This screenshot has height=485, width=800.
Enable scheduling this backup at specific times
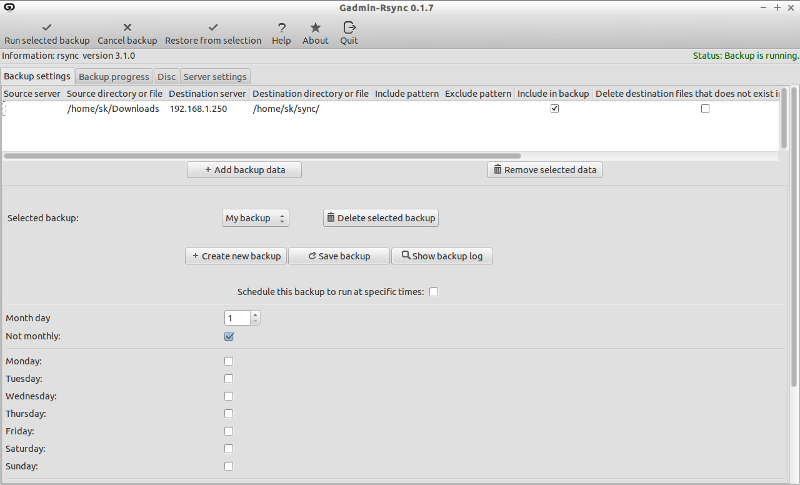(x=433, y=292)
